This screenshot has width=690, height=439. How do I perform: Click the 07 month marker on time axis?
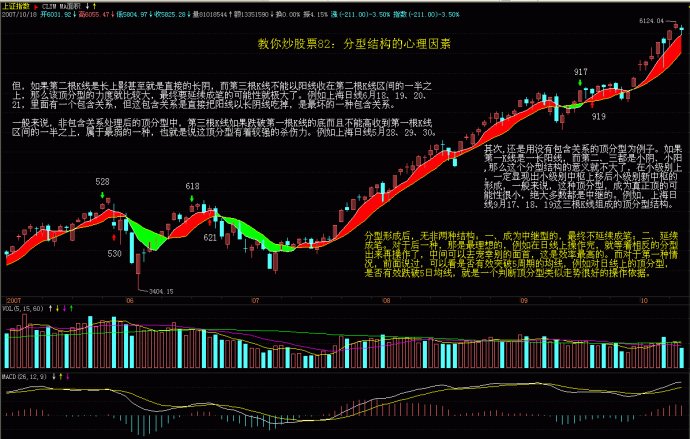coord(256,301)
